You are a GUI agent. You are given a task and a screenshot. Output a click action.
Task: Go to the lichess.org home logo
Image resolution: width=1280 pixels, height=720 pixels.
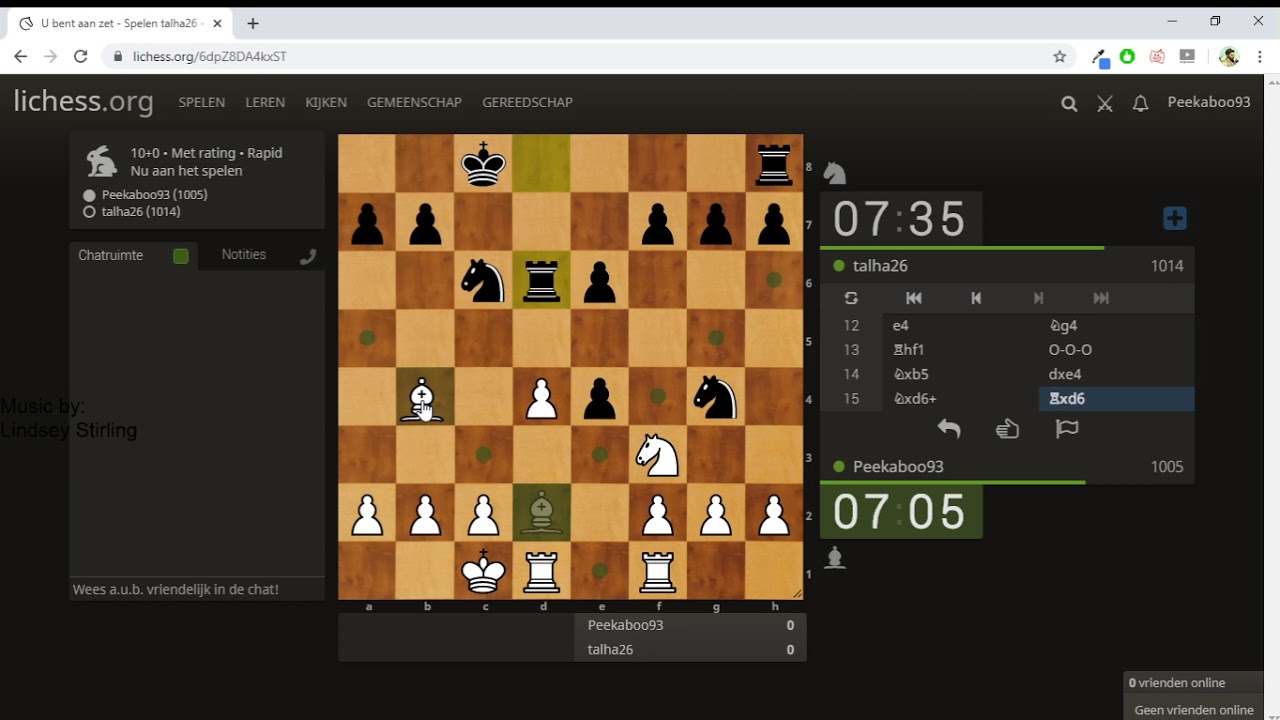[83, 101]
